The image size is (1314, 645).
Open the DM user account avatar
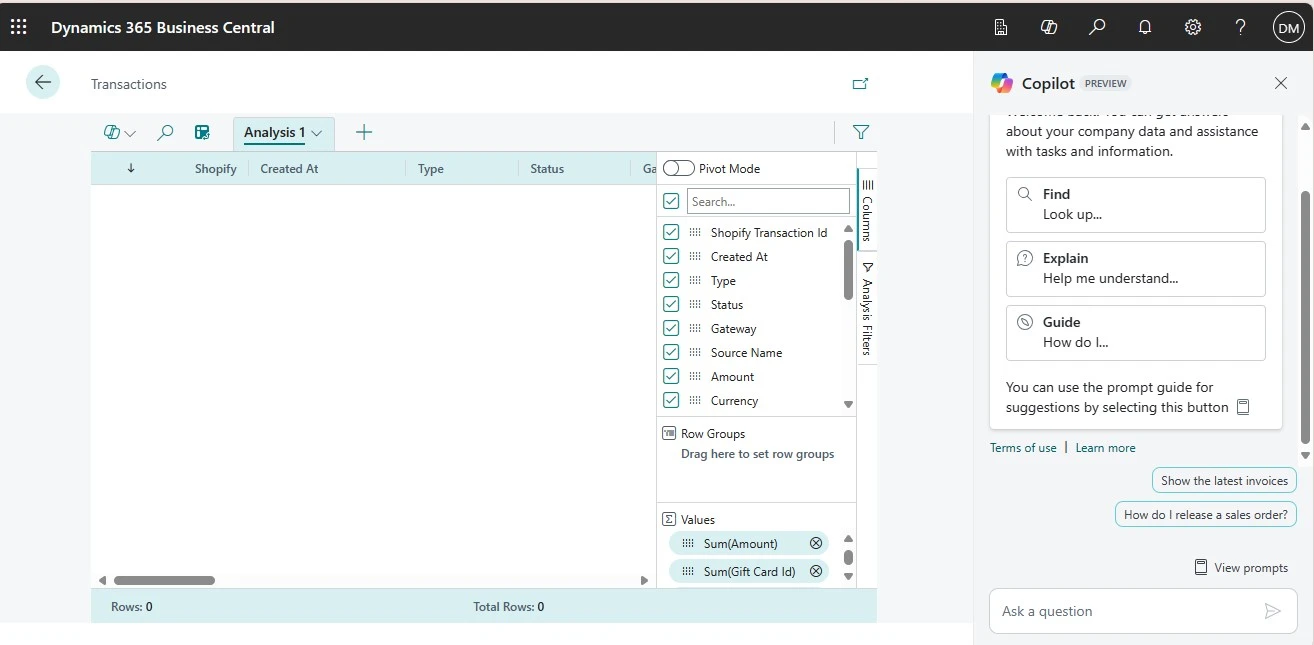(x=1288, y=28)
